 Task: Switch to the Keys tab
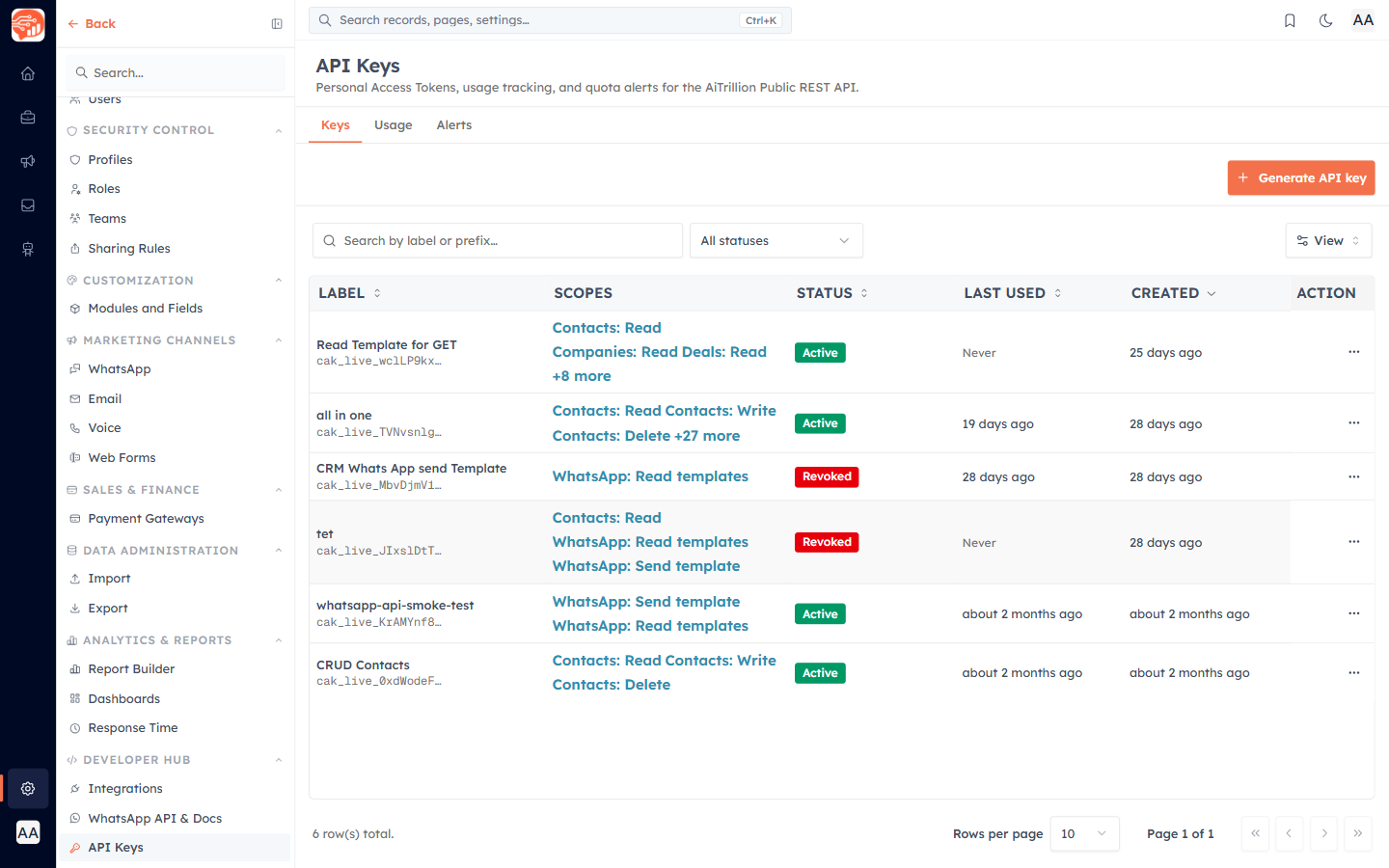click(335, 125)
